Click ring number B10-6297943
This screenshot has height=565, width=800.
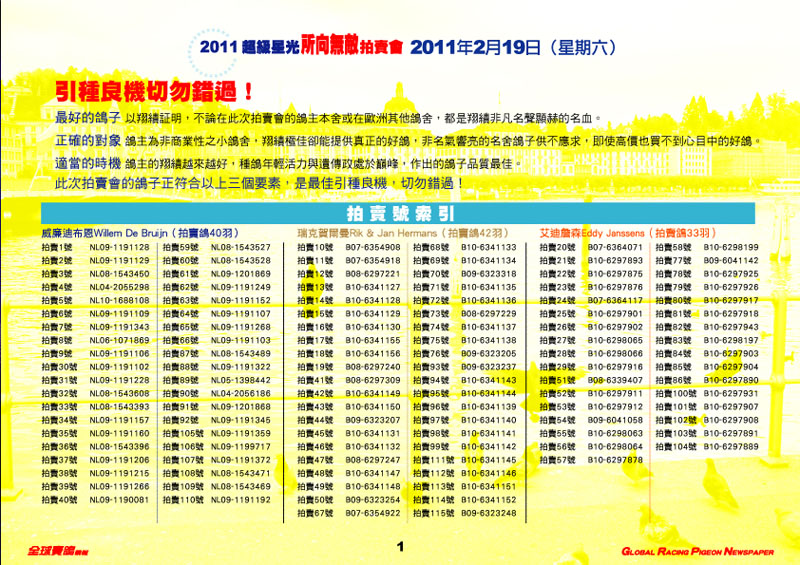[731, 327]
